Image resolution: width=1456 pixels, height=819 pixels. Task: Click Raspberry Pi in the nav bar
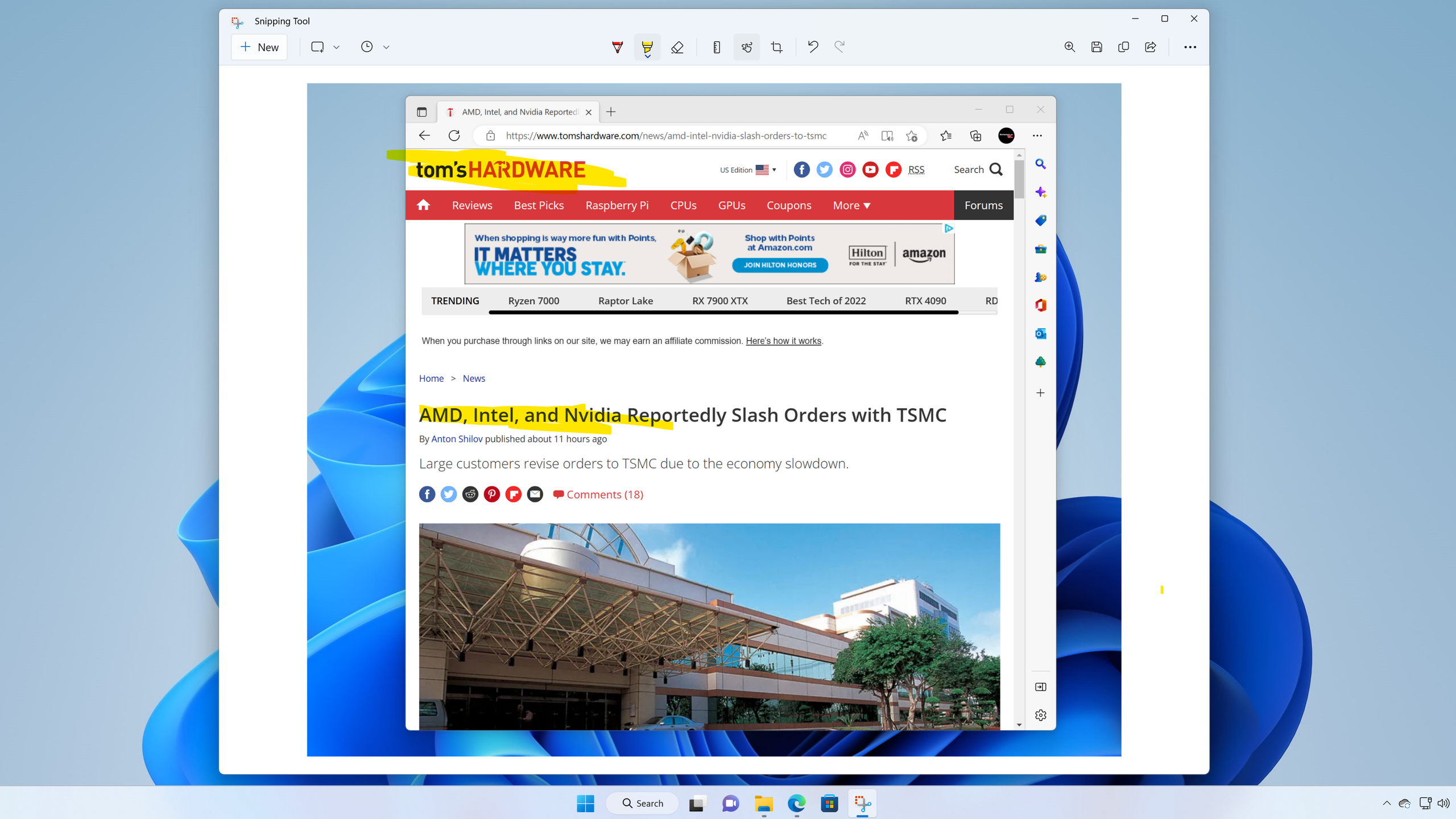(x=617, y=205)
